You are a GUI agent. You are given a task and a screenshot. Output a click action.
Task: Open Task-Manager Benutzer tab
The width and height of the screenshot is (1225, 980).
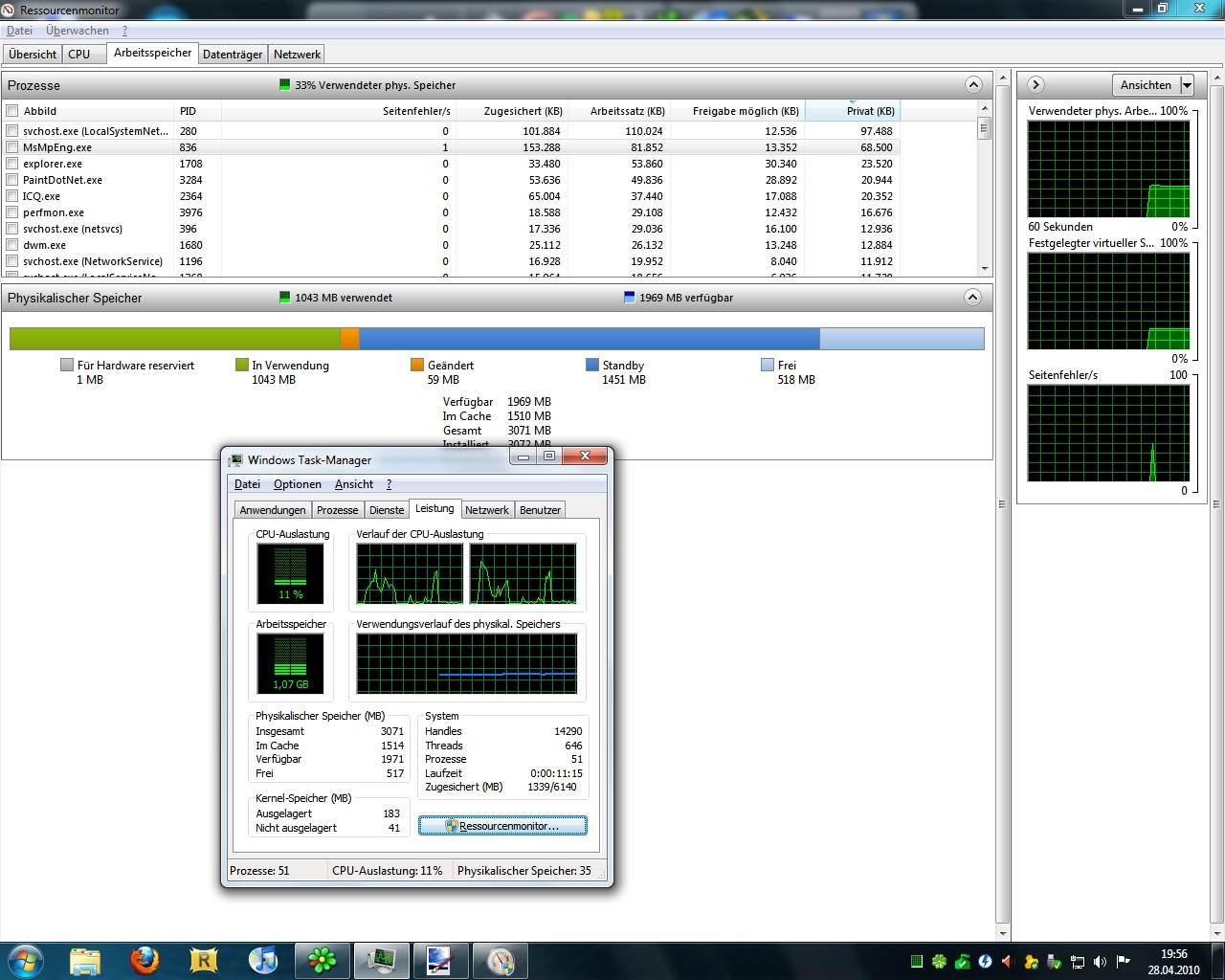[x=540, y=510]
